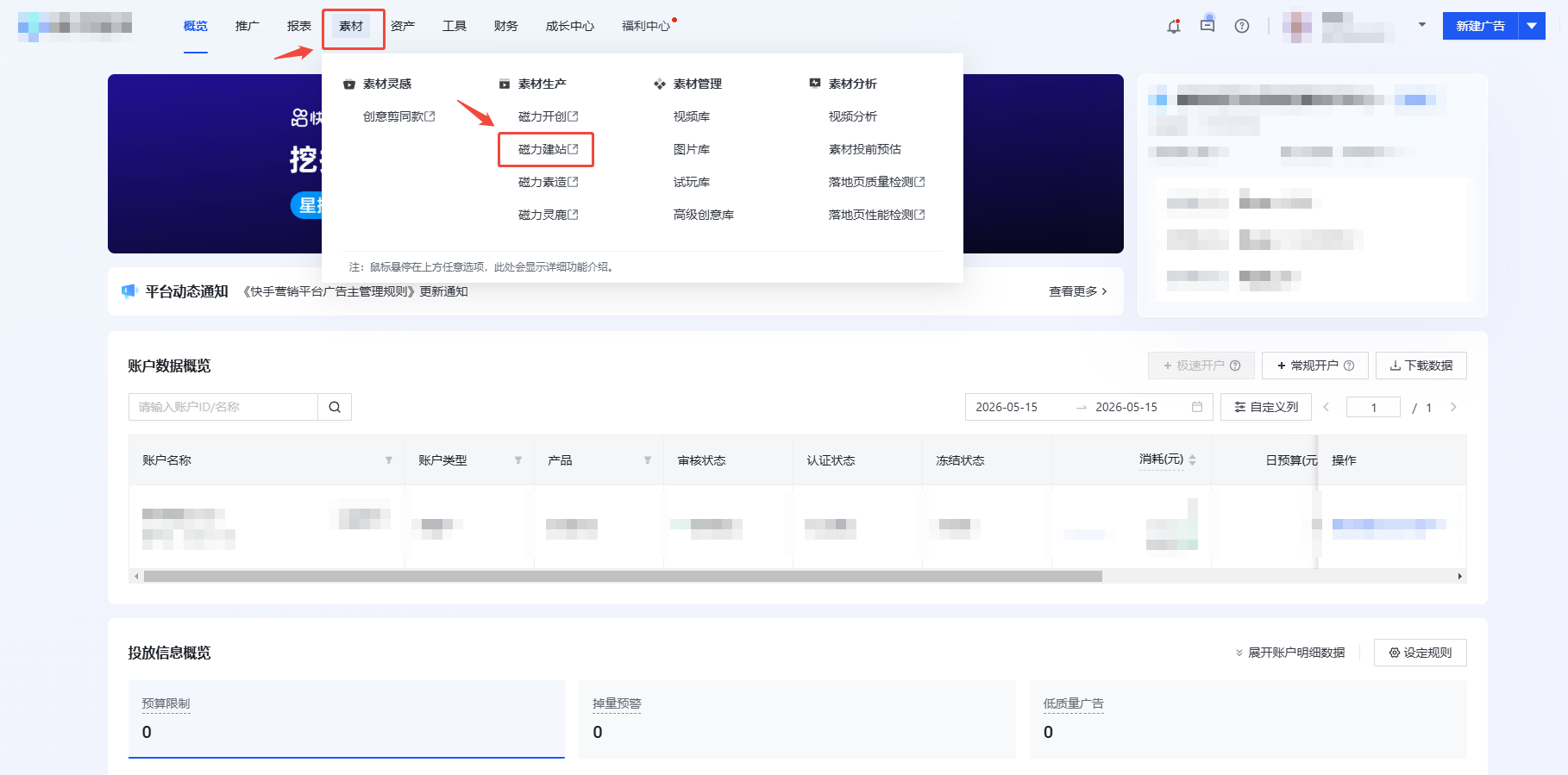Open 视频分析 under 素材分析
Image resolution: width=1568 pixels, height=775 pixels.
853,116
